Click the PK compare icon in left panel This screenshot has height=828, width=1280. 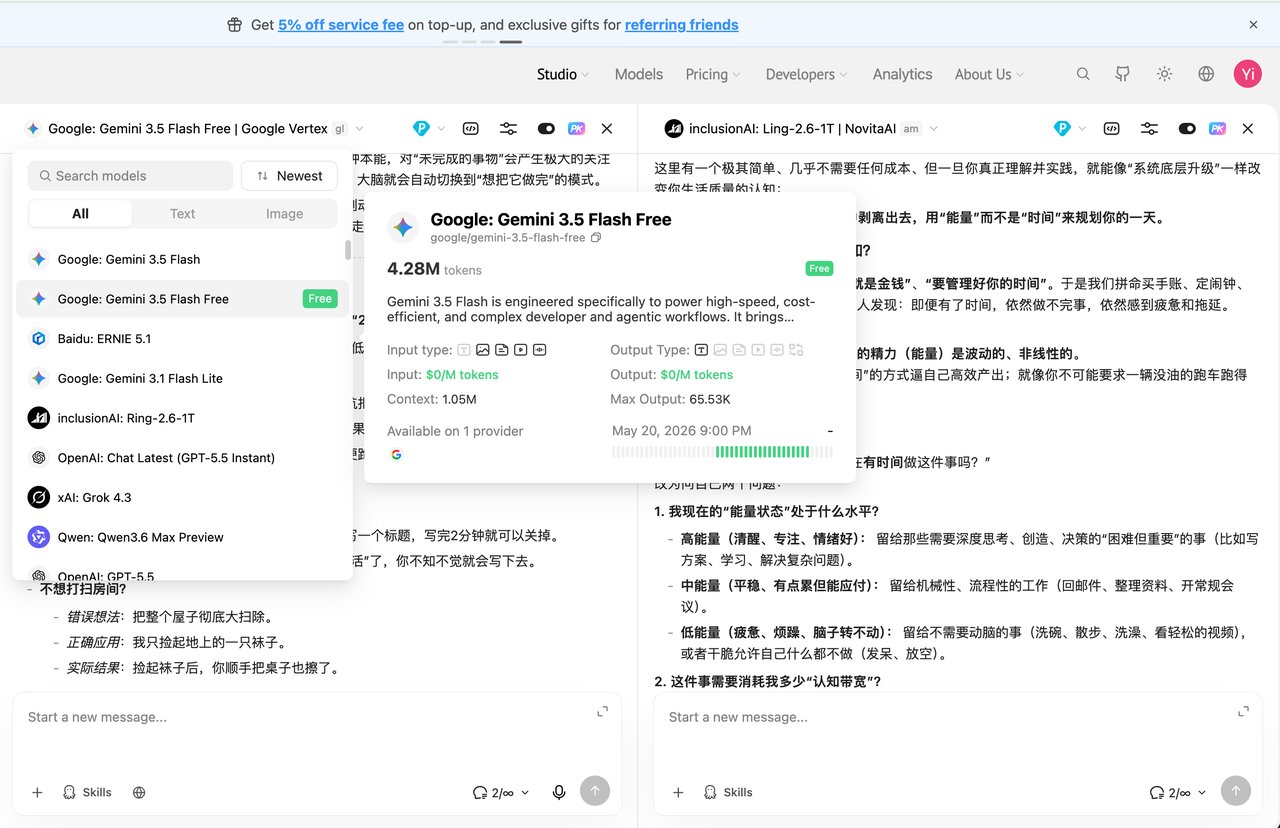tap(576, 128)
